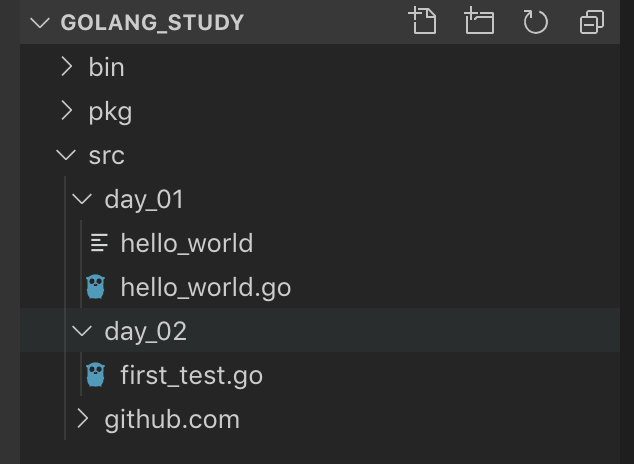This screenshot has height=464, width=634.
Task: Click the text file icon of hello_world
Action: (x=99, y=243)
